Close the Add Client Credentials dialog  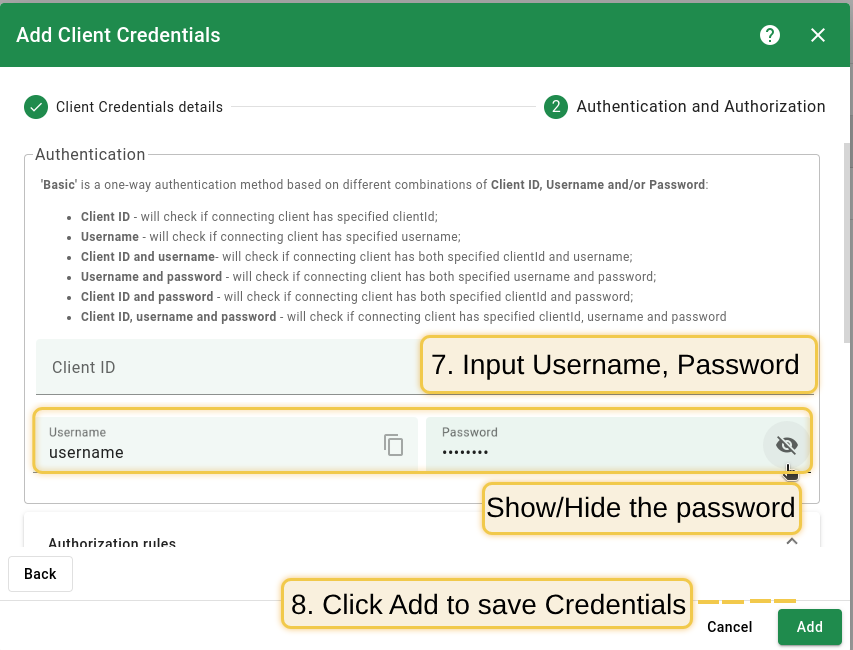818,35
